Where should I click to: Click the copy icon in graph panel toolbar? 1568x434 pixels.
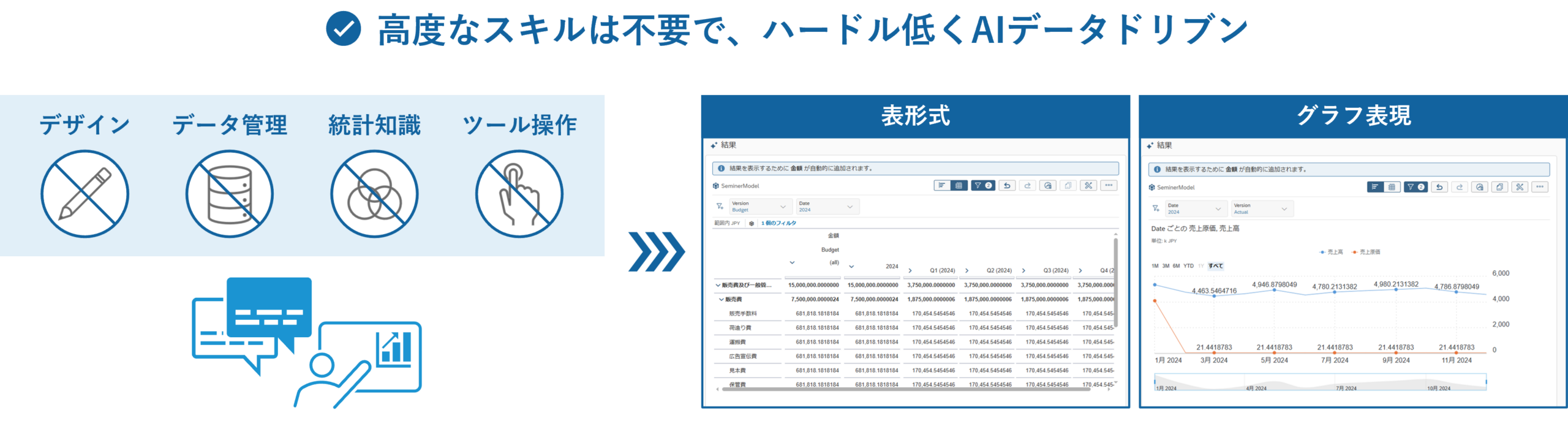[1499, 187]
